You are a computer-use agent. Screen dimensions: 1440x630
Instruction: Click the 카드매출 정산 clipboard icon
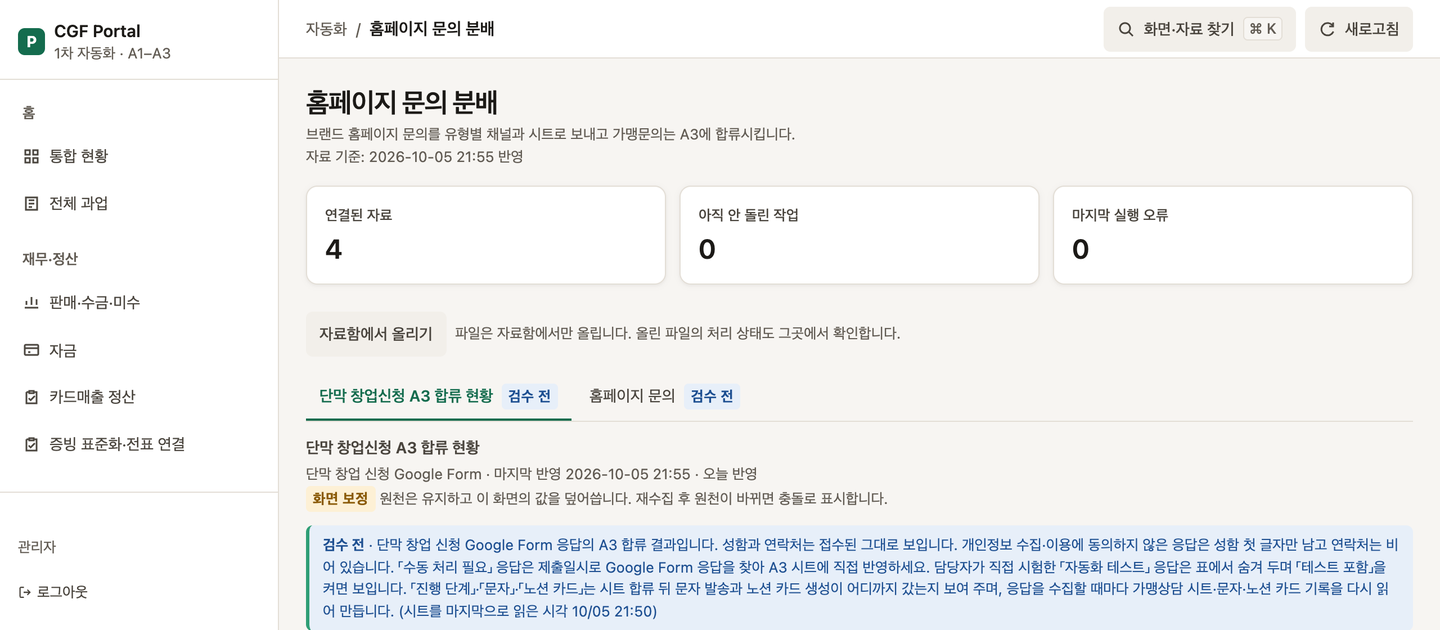click(31, 397)
